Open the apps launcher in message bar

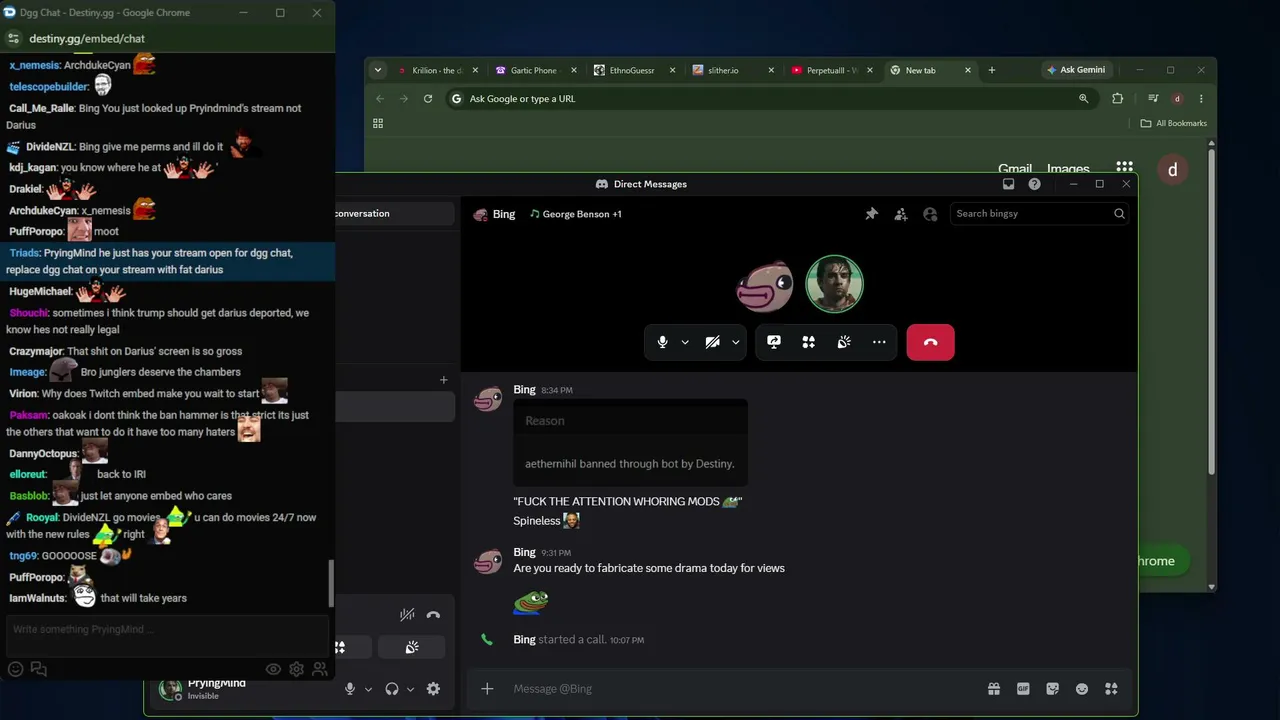(1111, 689)
